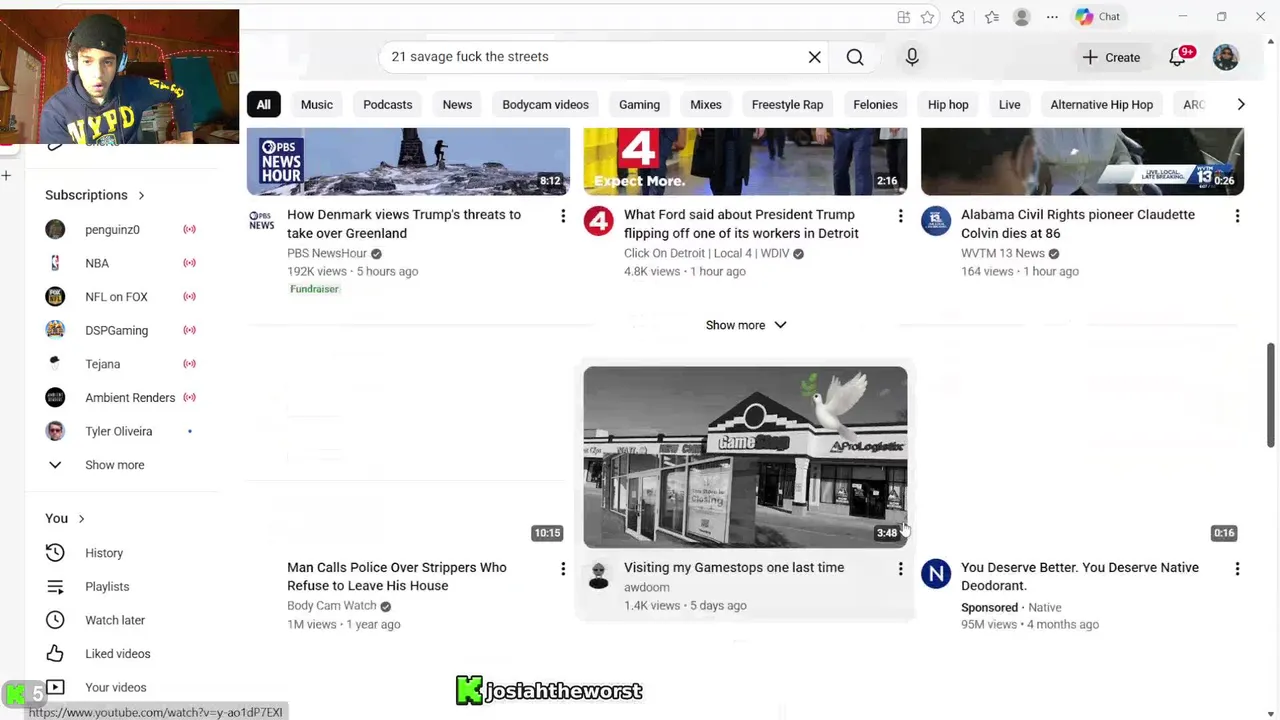The width and height of the screenshot is (1280, 720).
Task: Select the Hip hop filter chip
Action: tap(948, 104)
